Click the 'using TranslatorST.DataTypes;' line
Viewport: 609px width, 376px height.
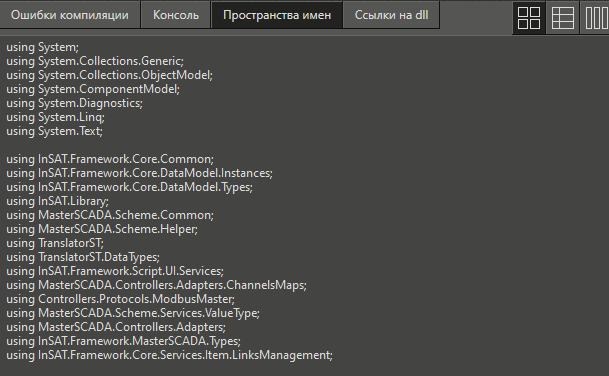tap(83, 257)
